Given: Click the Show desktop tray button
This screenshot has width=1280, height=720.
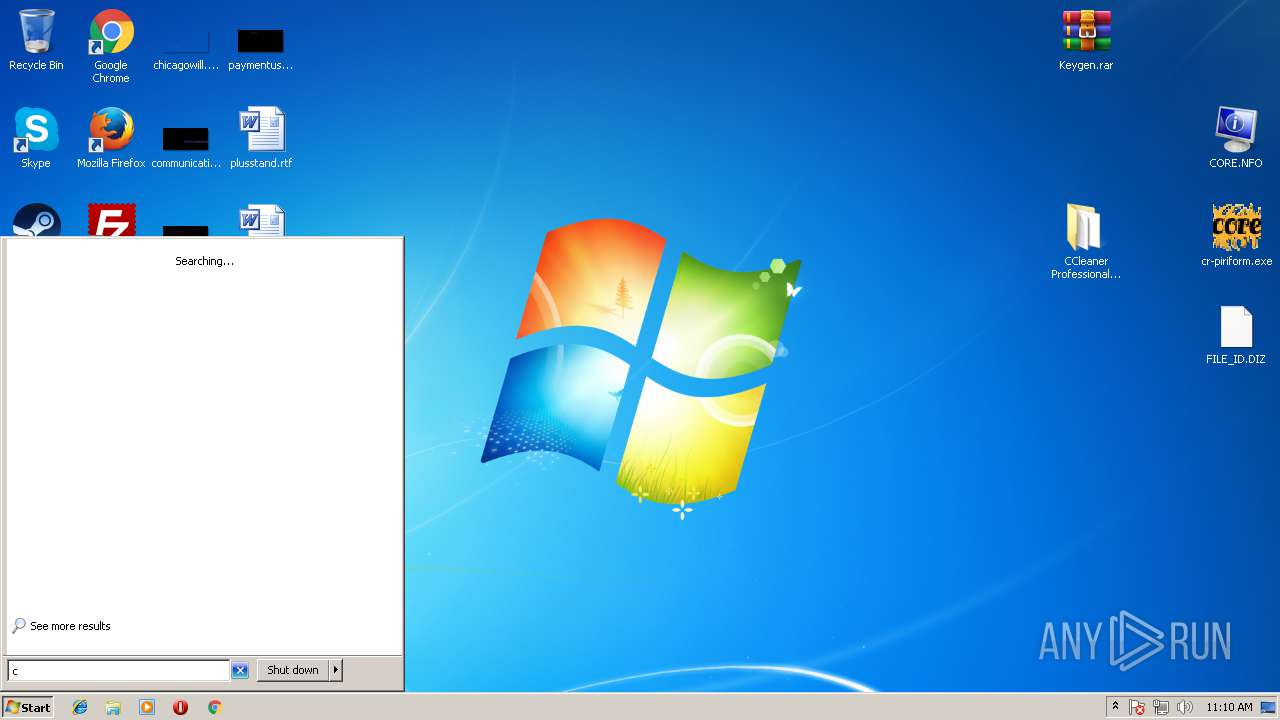Looking at the screenshot, I should 1269,707.
